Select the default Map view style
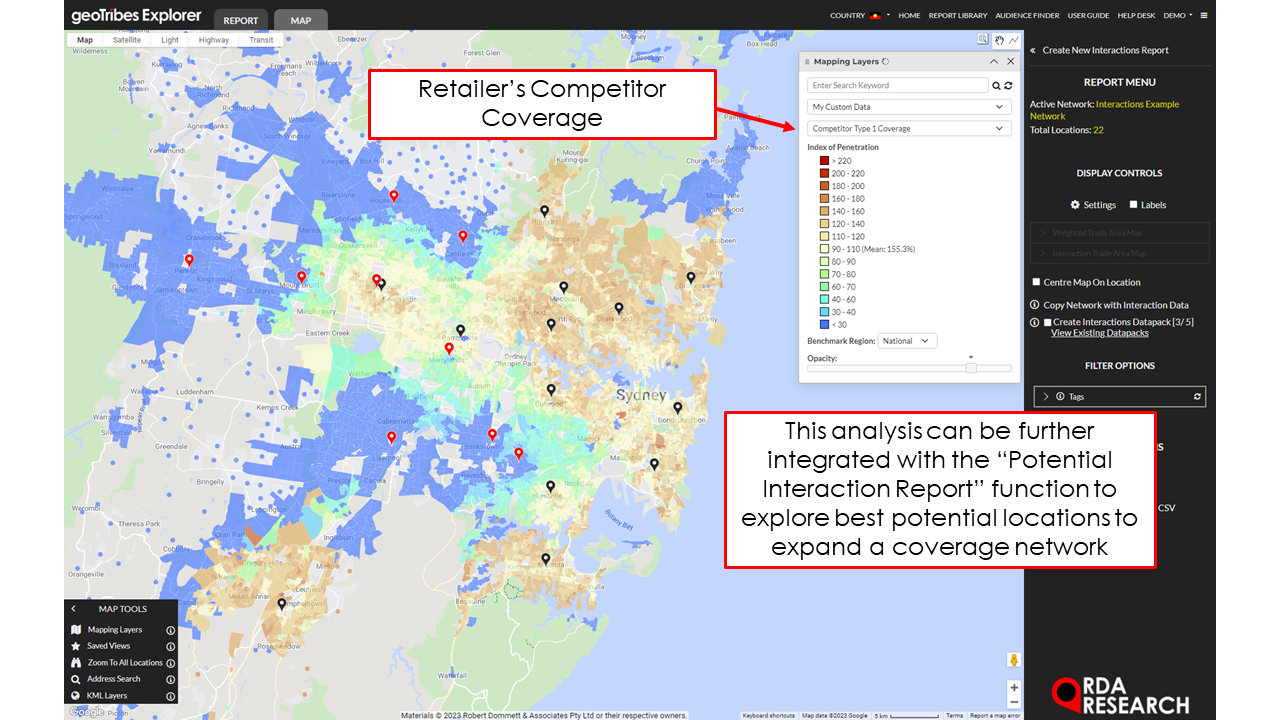This screenshot has width=1280, height=720. pyautogui.click(x=85, y=40)
